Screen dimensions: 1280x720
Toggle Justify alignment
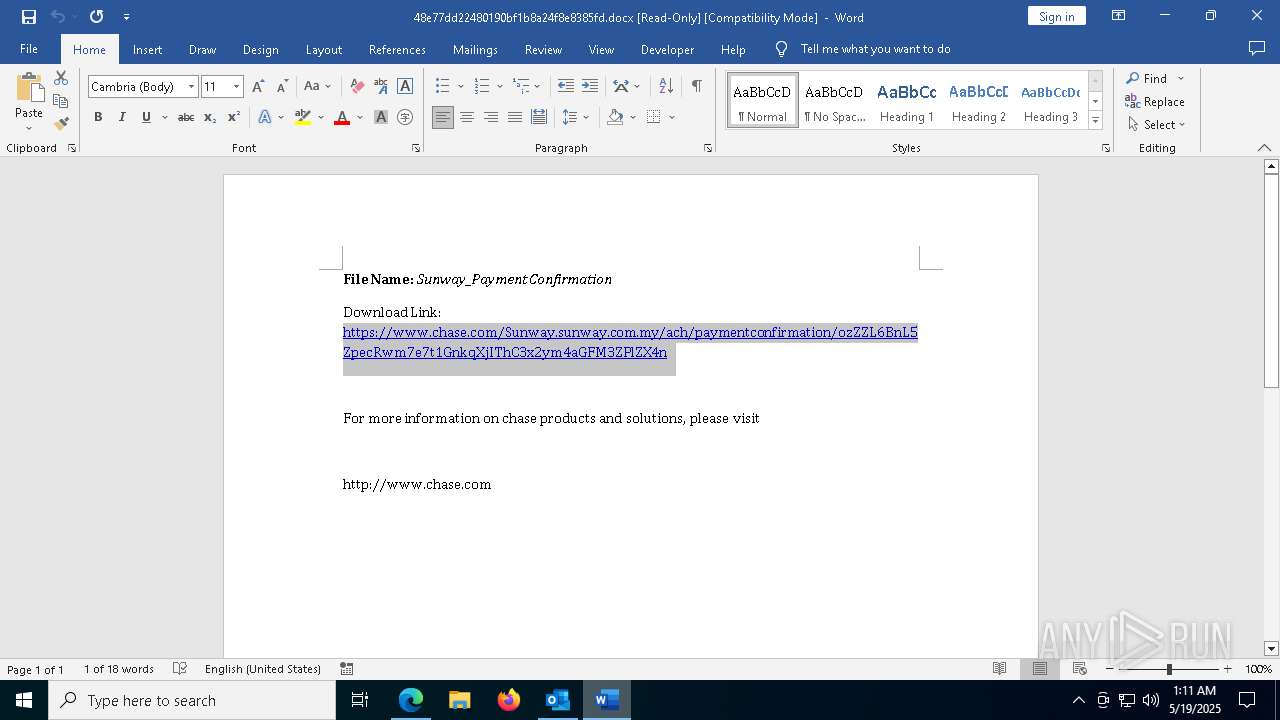(x=515, y=118)
